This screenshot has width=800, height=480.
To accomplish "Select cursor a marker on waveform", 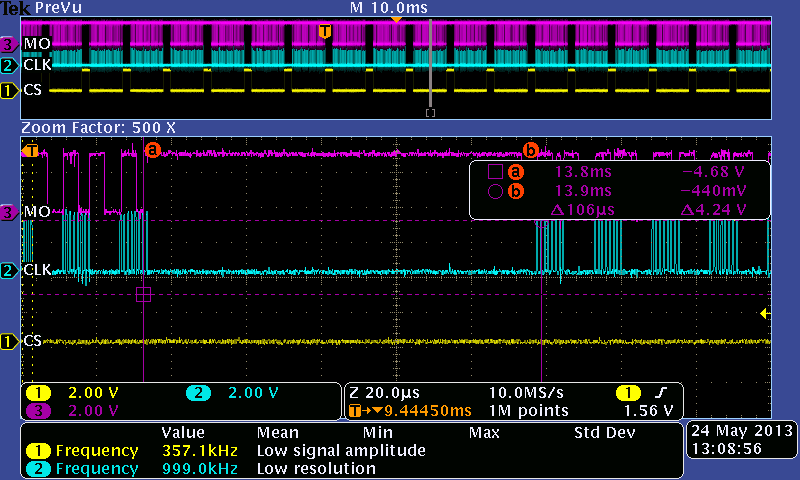I will point(153,150).
